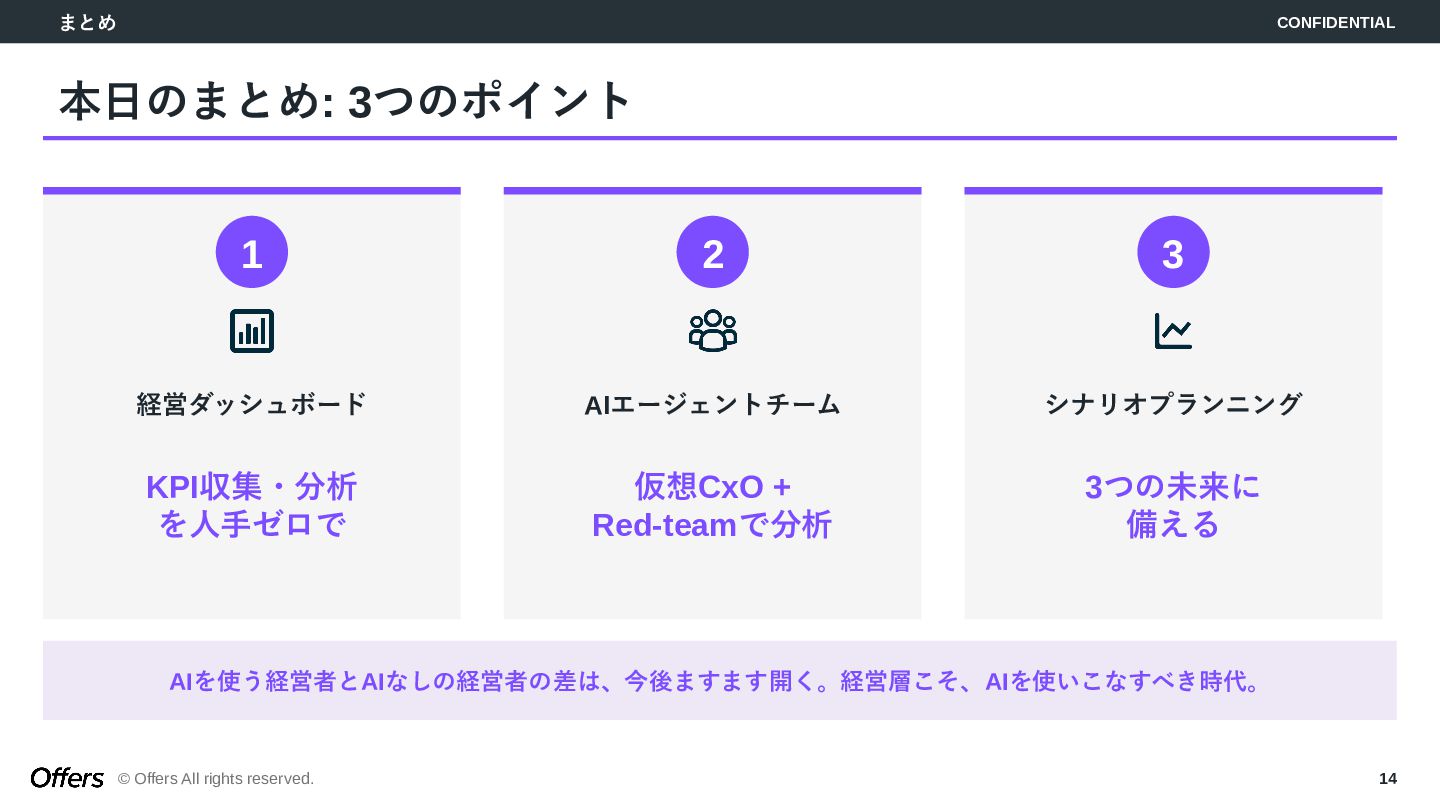Select the purple number 1 circle
The image size is (1440, 810).
pyautogui.click(x=252, y=252)
